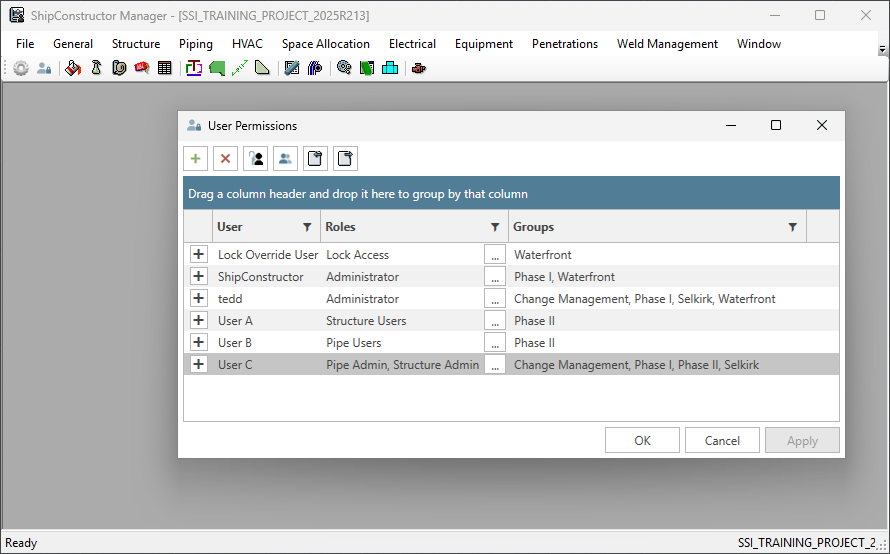Image resolution: width=890 pixels, height=554 pixels.
Task: Click the gear settings icon in main toolbar
Action: pos(21,68)
